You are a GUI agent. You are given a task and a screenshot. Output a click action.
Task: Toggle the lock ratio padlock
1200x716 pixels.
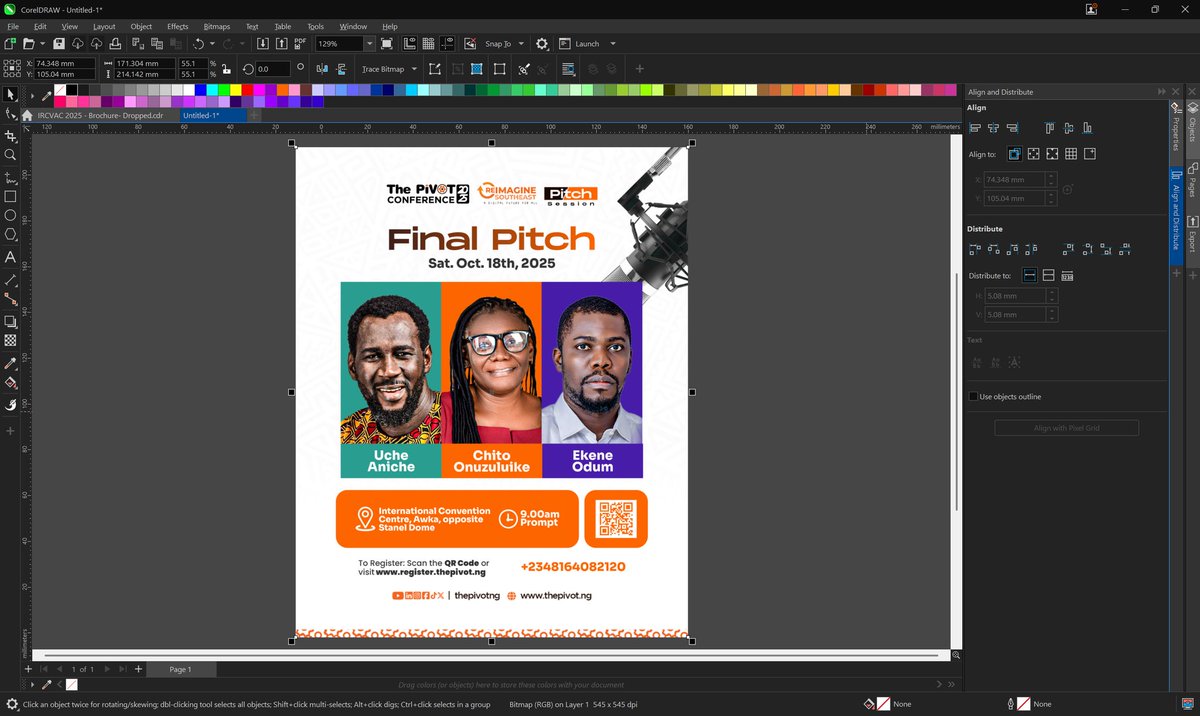226,69
